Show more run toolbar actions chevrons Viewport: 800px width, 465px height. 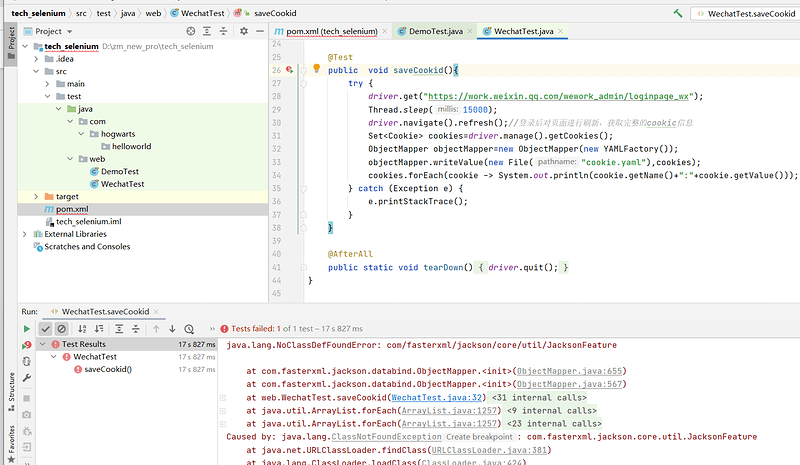[212, 329]
